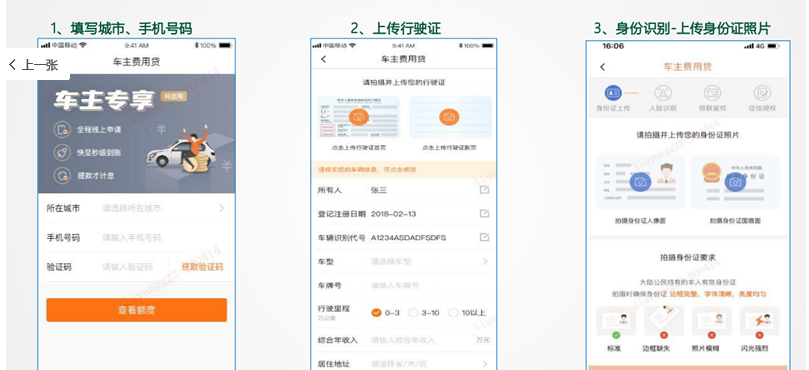Click 提款才计息 banner icon
Image resolution: width=809 pixels, height=370 pixels.
pos(61,175)
